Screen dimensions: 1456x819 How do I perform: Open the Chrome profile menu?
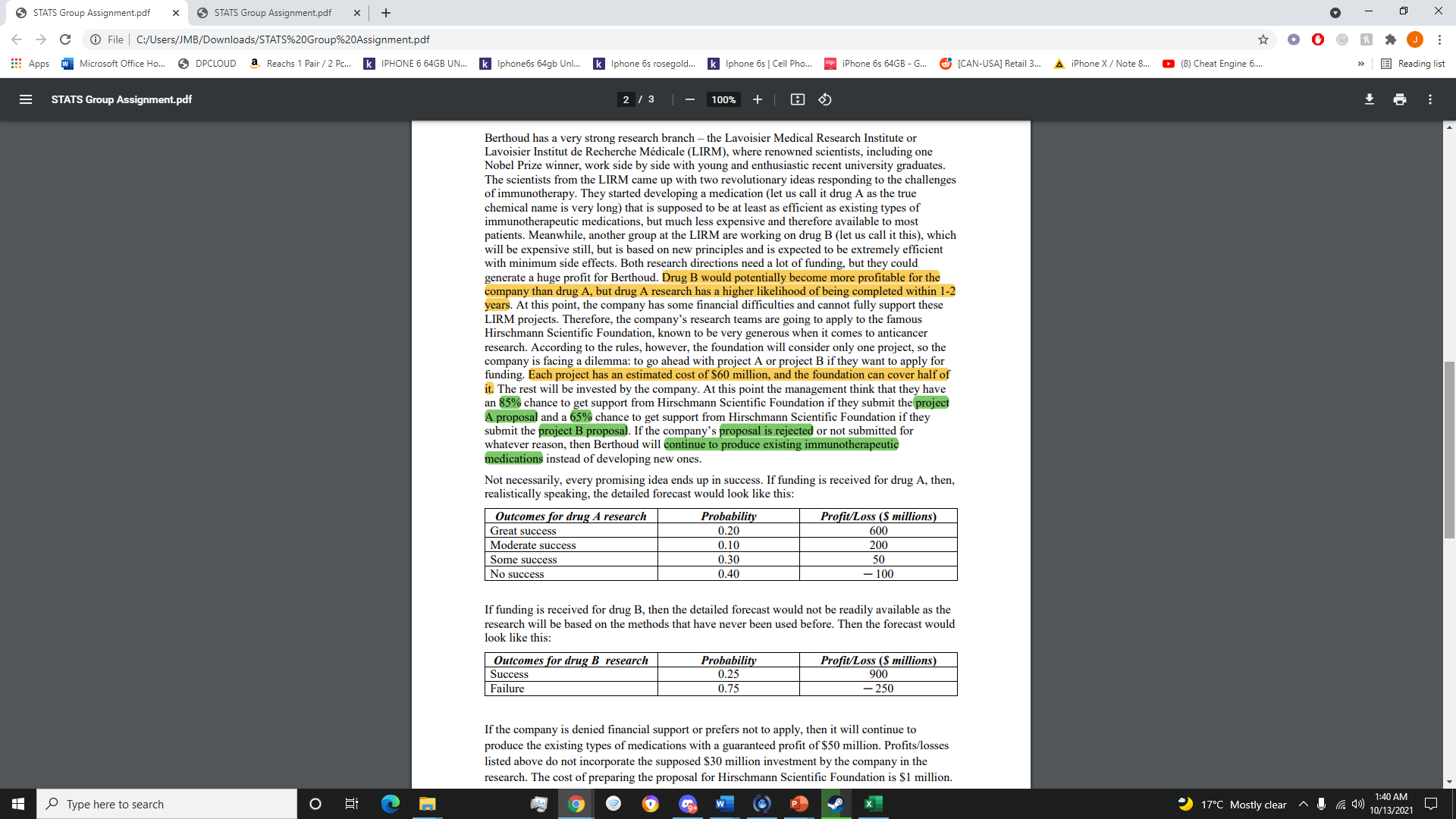tap(1415, 39)
